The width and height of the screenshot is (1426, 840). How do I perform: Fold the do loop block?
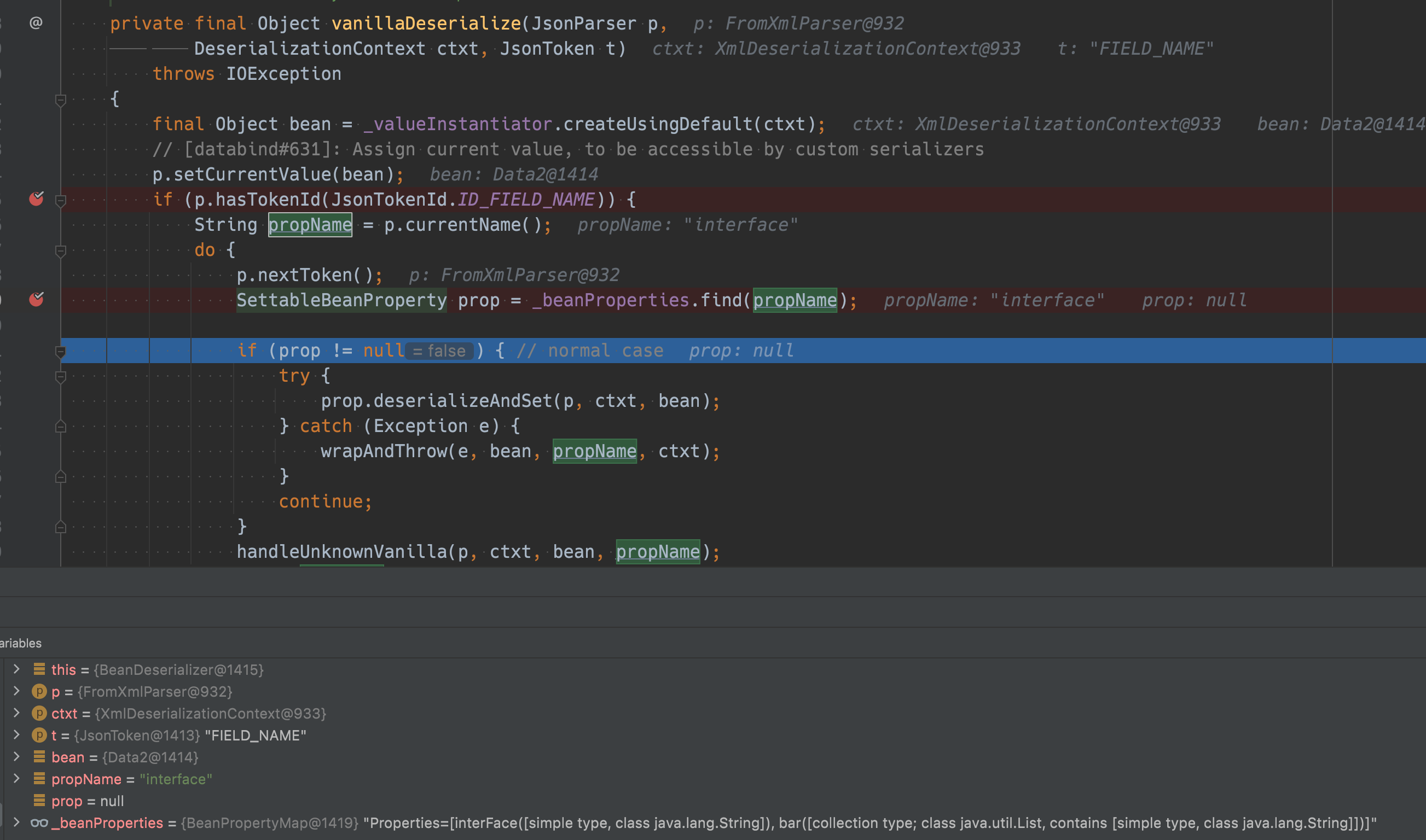coord(61,250)
